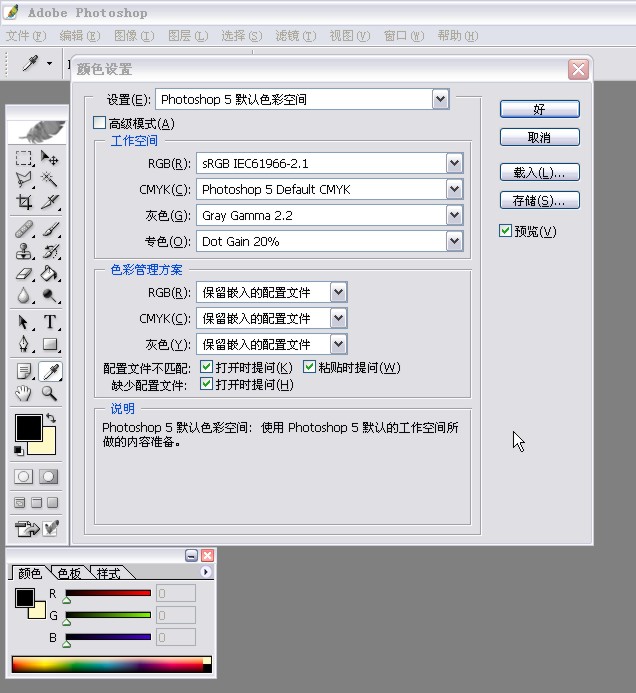
Task: Open the eyedropper tool preset picker arrow
Action: tap(50, 64)
